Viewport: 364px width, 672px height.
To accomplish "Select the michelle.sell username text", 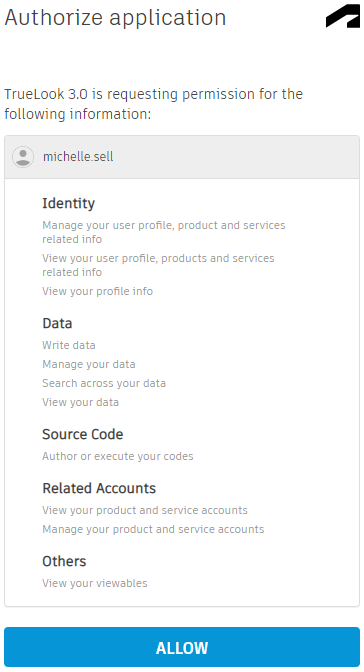I will 78,157.
